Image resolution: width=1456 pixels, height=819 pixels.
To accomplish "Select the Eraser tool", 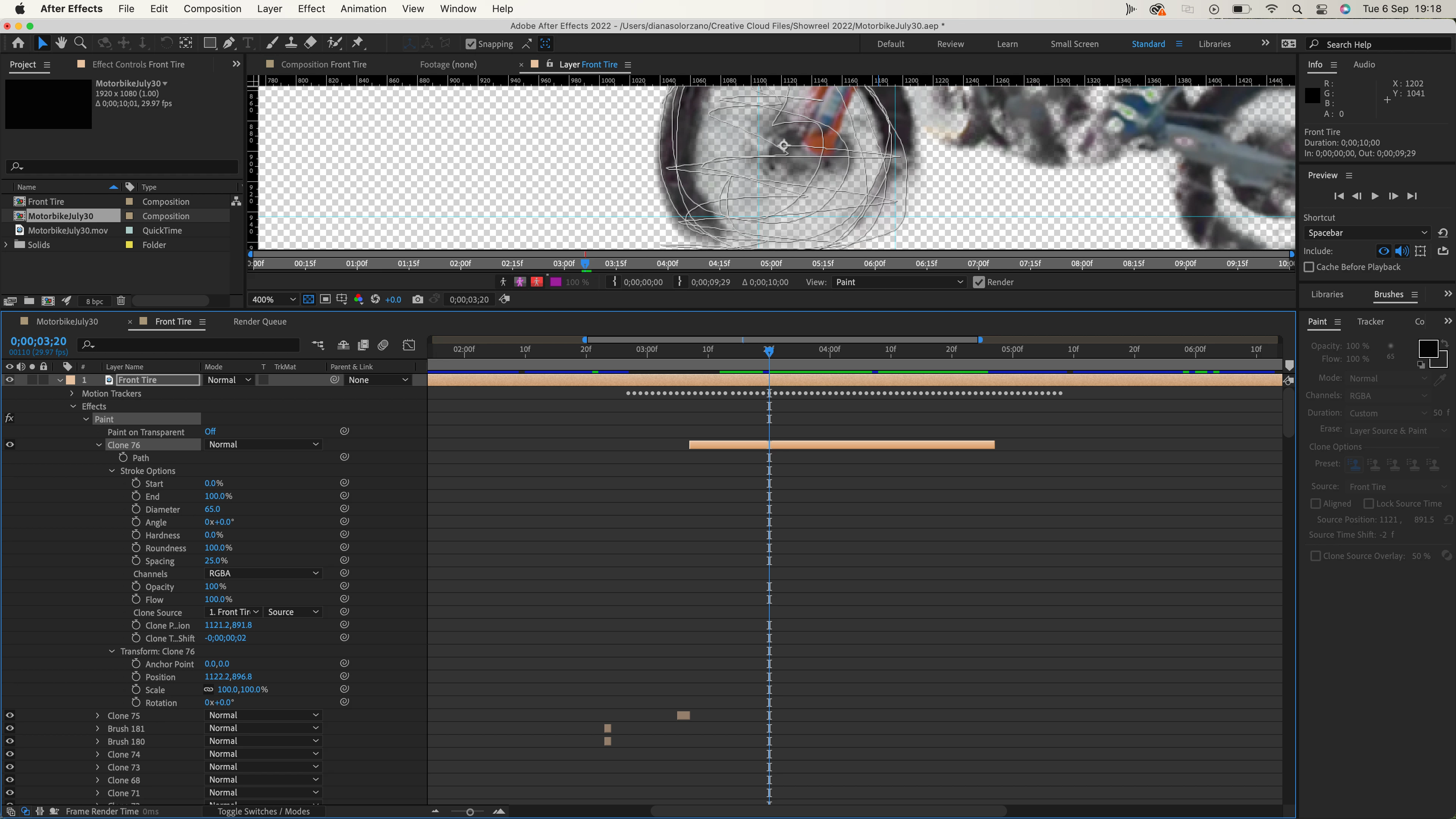I will pyautogui.click(x=310, y=43).
